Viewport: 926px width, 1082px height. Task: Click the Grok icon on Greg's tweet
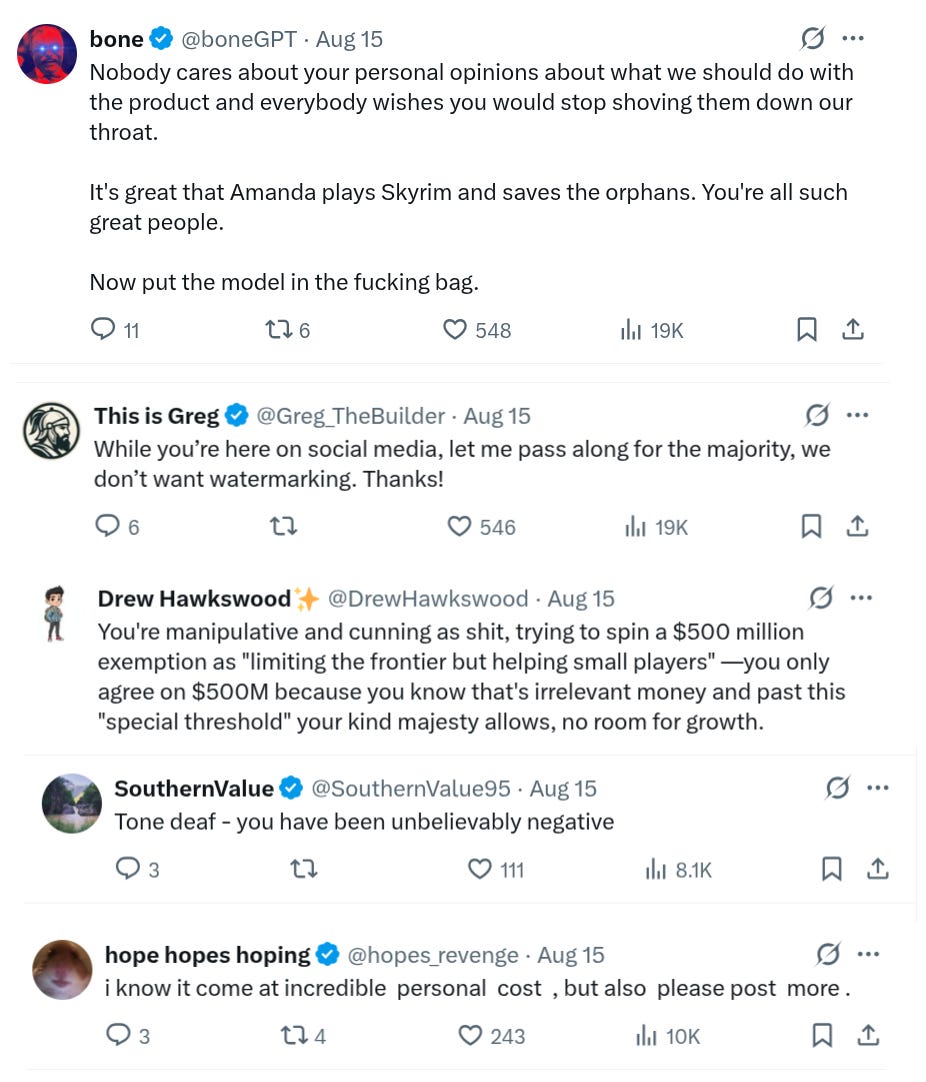coord(817,415)
